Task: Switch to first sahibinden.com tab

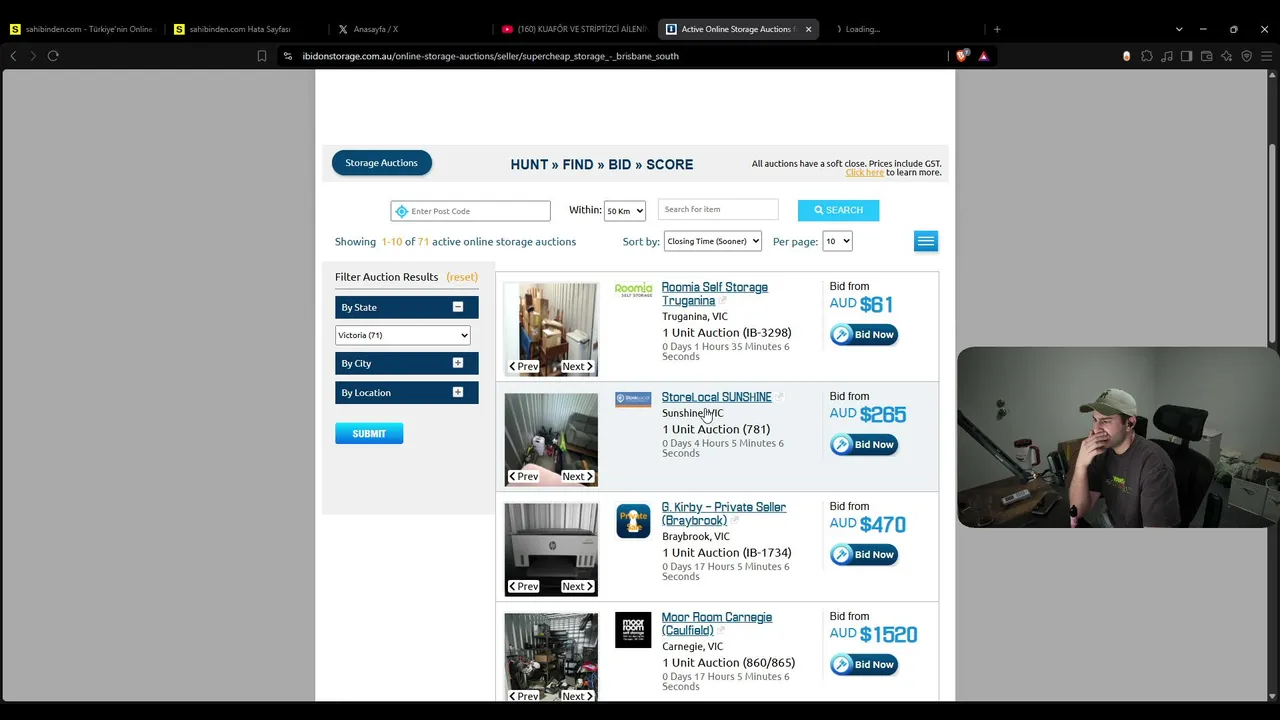Action: [x=82, y=29]
